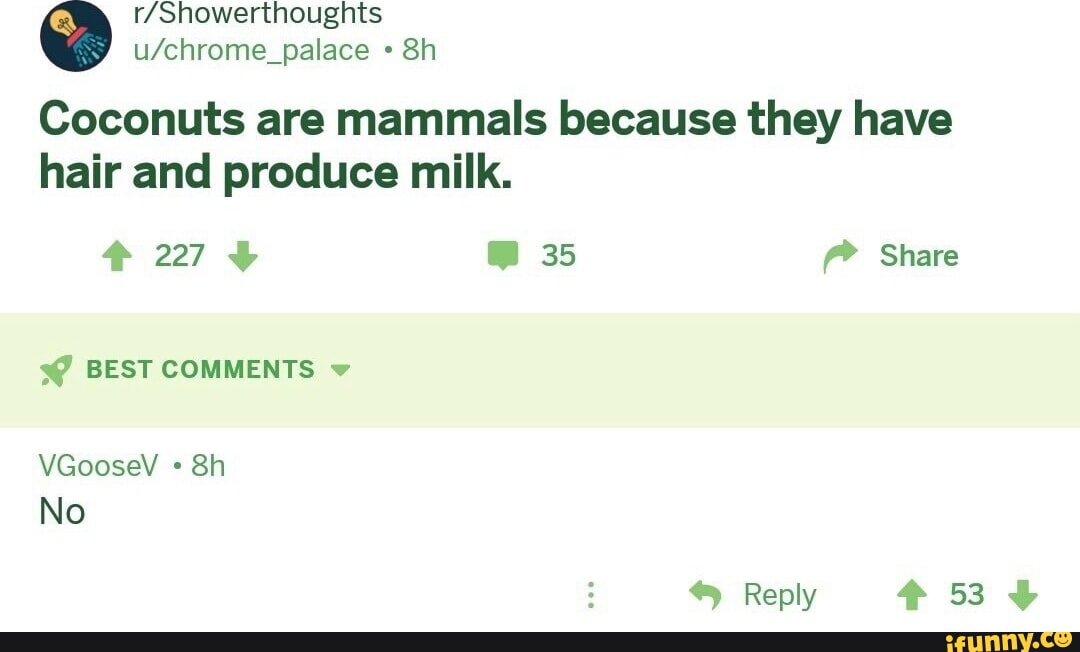This screenshot has width=1080, height=652.
Task: Expand the Best Comments sort dropdown
Action: [x=341, y=370]
